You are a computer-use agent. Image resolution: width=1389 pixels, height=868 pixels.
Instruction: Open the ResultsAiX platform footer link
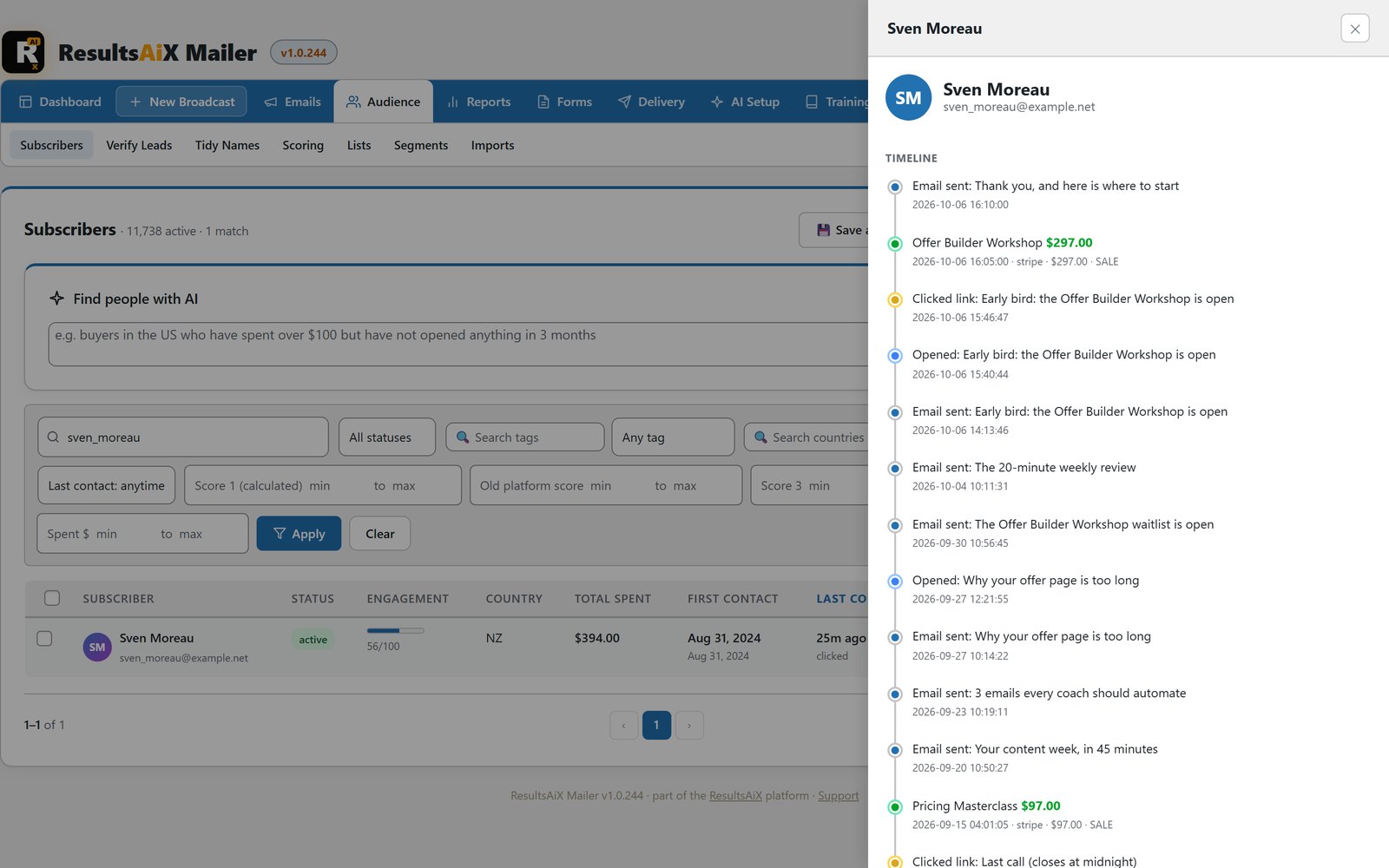pyautogui.click(x=735, y=795)
